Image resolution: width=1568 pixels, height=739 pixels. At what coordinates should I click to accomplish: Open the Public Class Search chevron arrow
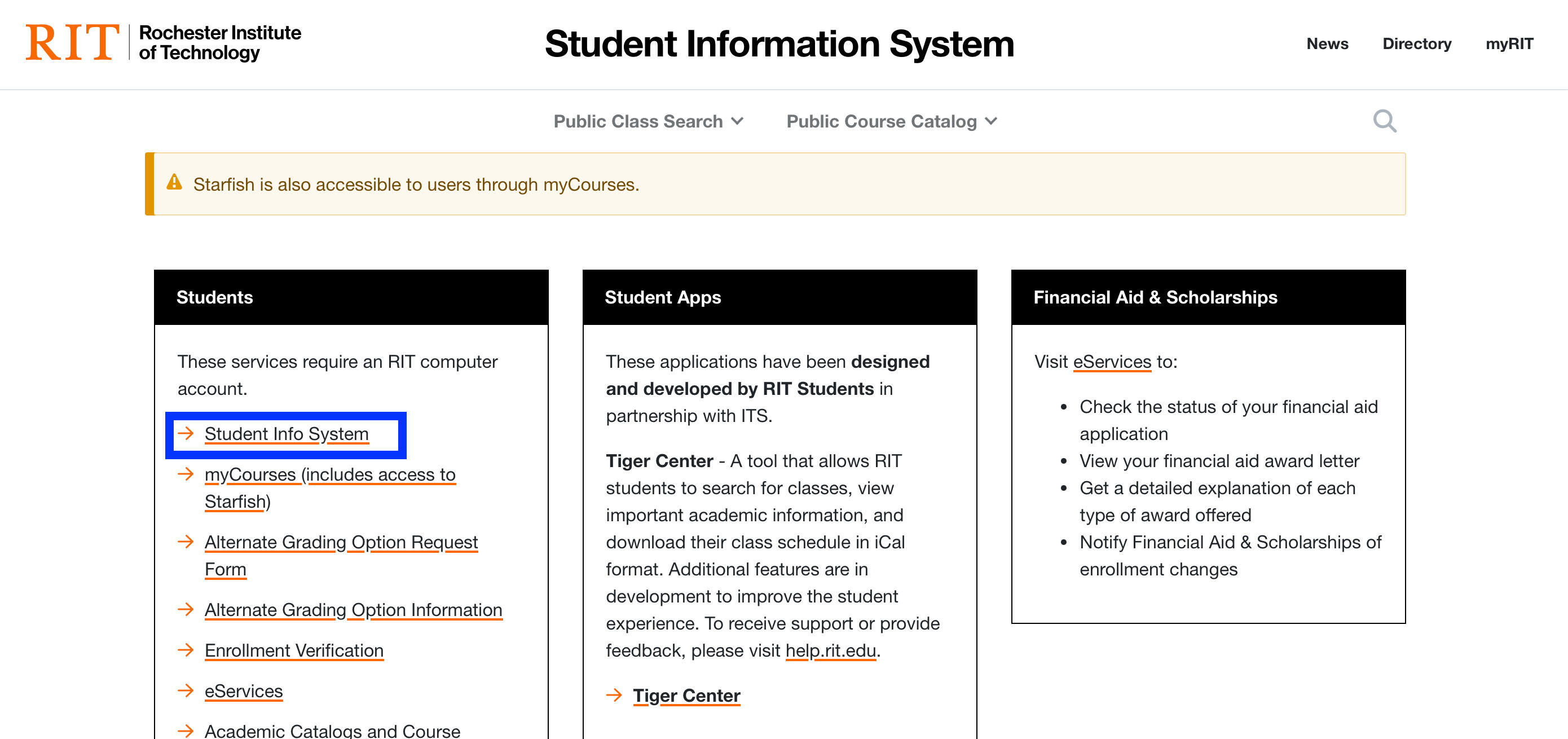(x=737, y=121)
